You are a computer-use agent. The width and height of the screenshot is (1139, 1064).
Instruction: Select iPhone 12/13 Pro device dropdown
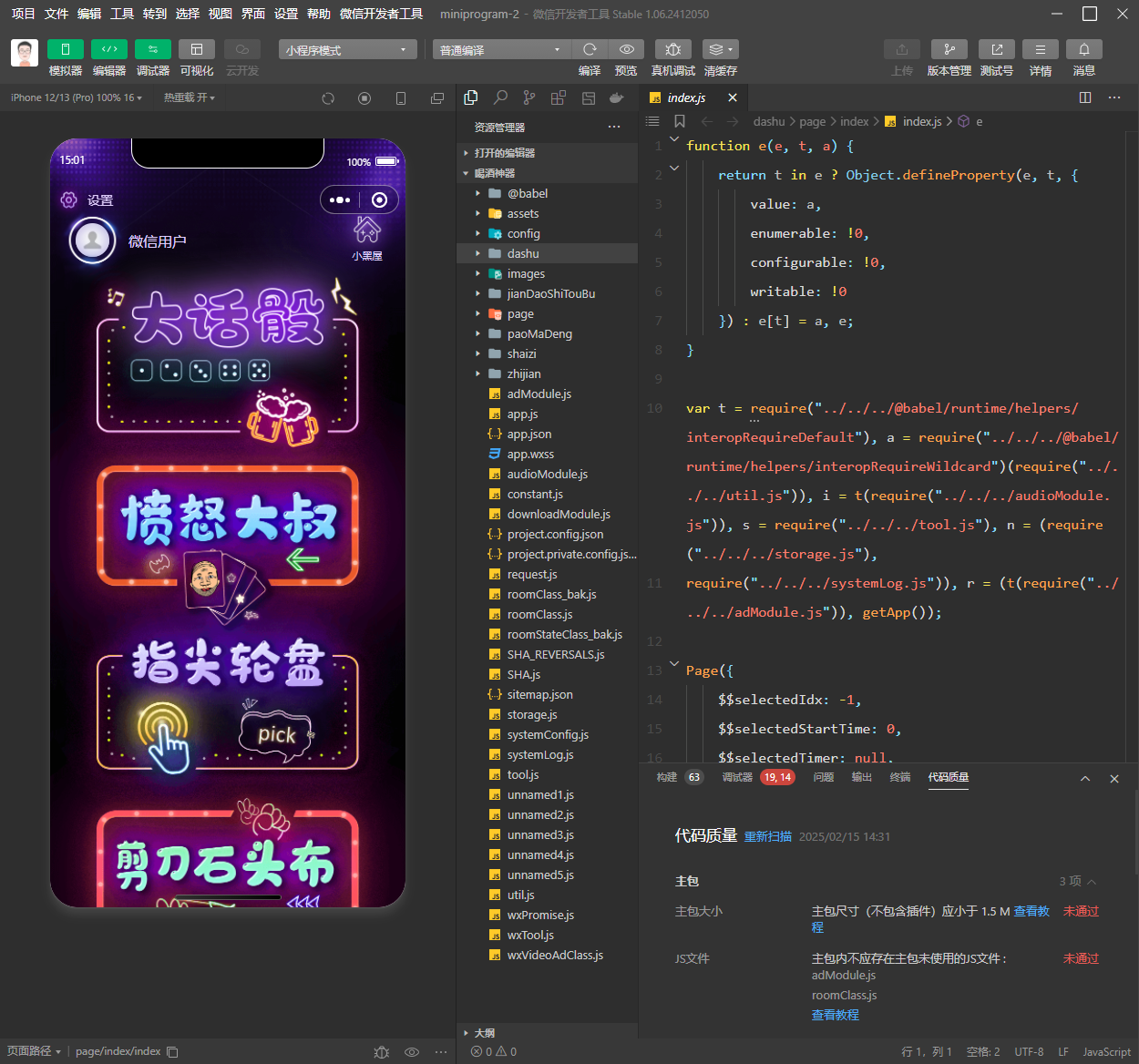tap(76, 97)
